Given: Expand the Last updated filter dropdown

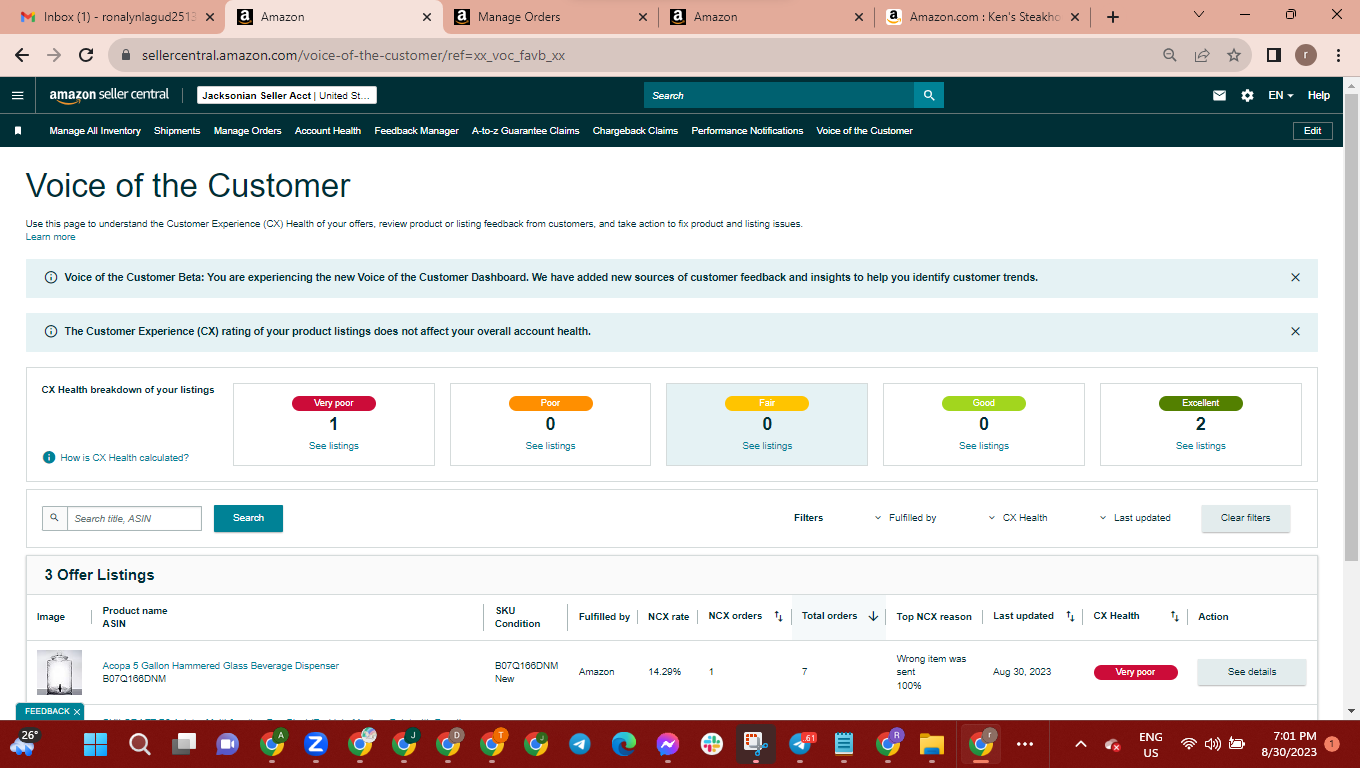Looking at the screenshot, I should [x=1135, y=518].
